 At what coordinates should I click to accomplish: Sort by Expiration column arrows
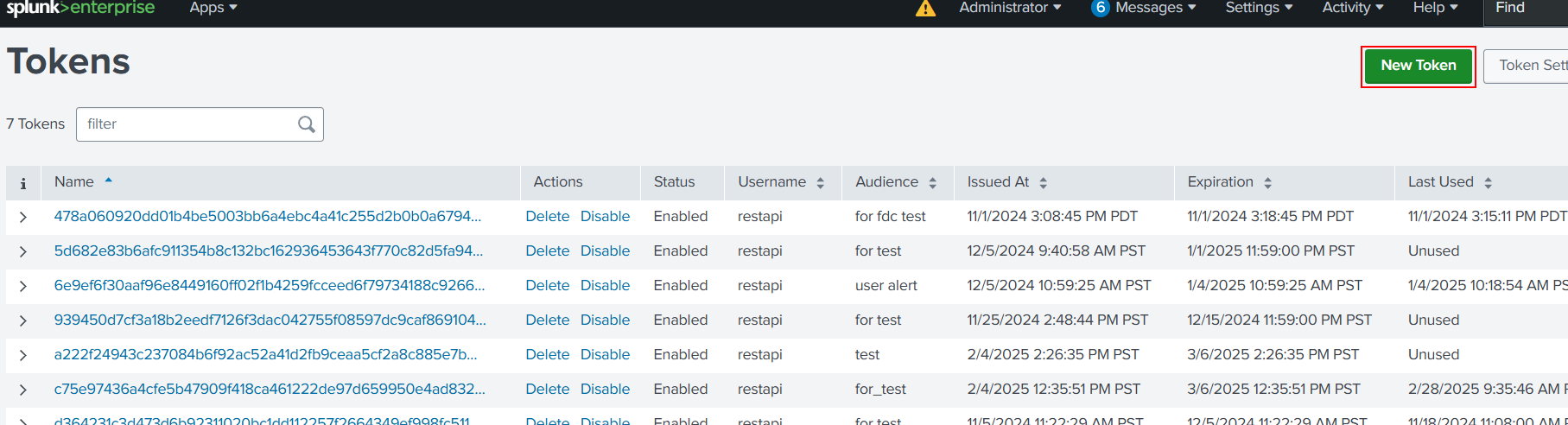1267,183
